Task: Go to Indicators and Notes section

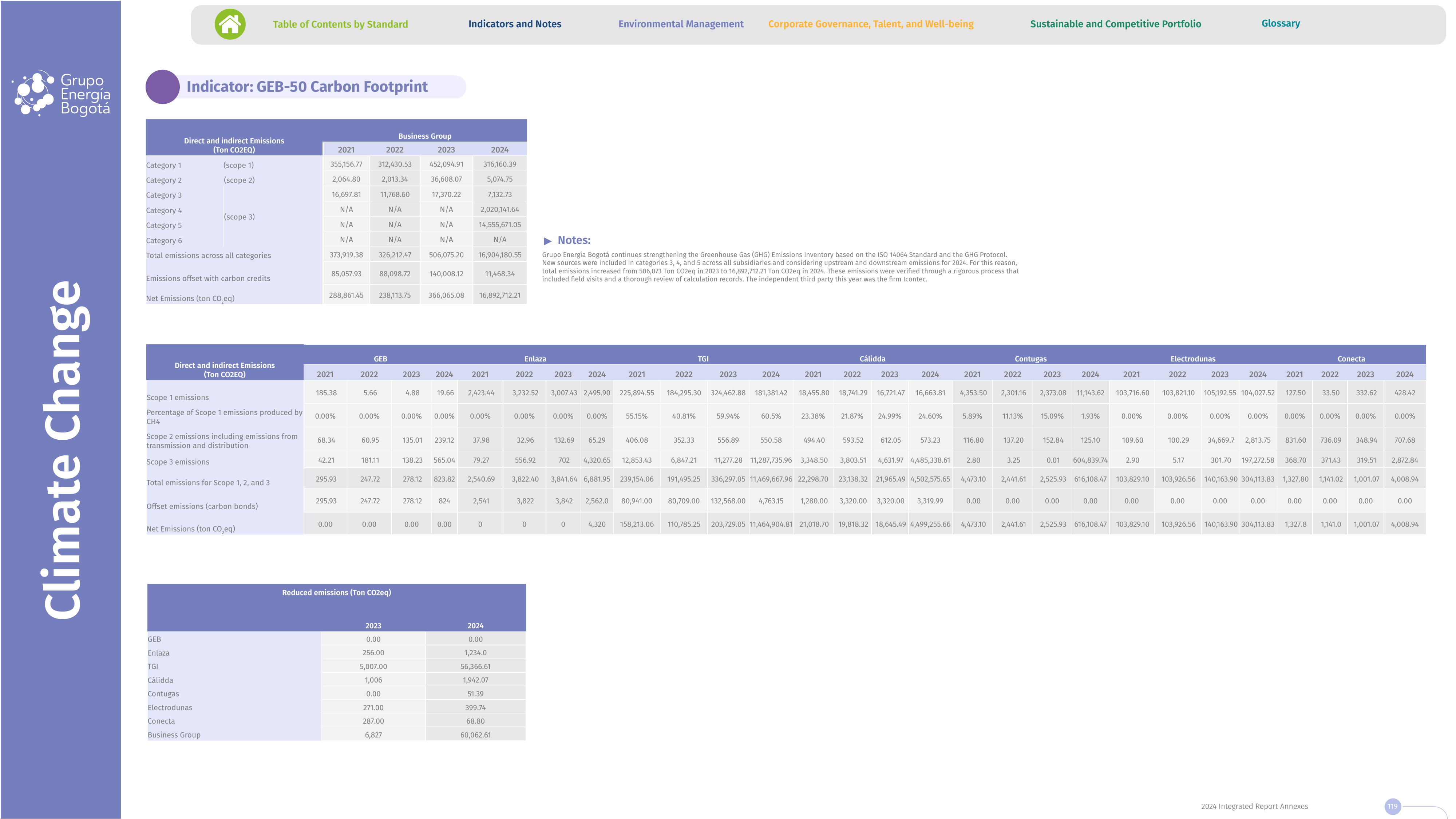Action: tap(514, 24)
